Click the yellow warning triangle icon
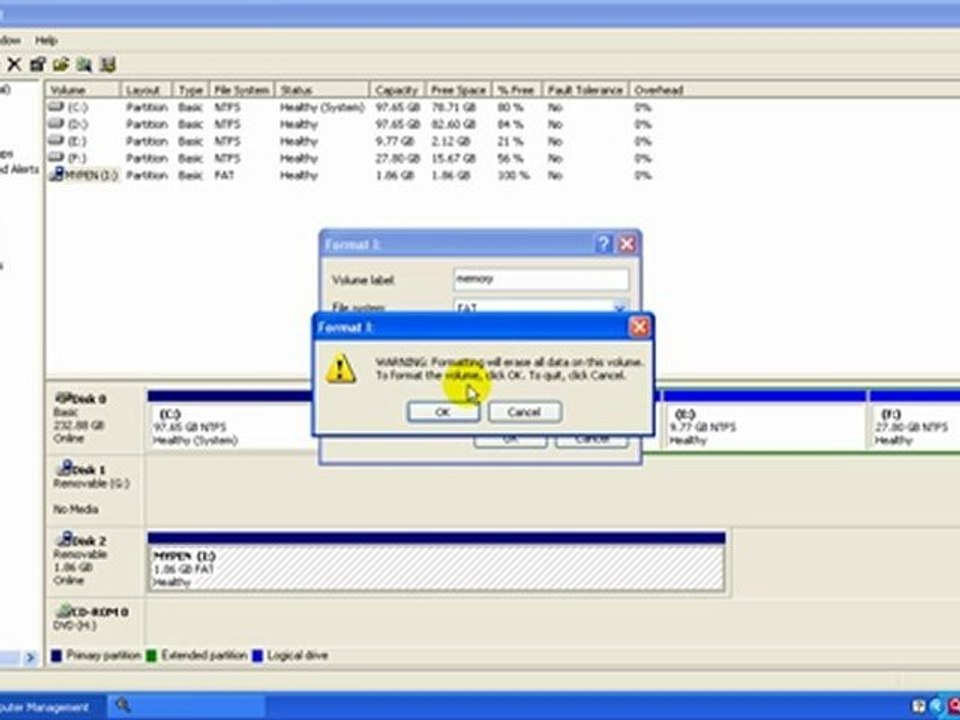960x720 pixels. click(x=340, y=369)
